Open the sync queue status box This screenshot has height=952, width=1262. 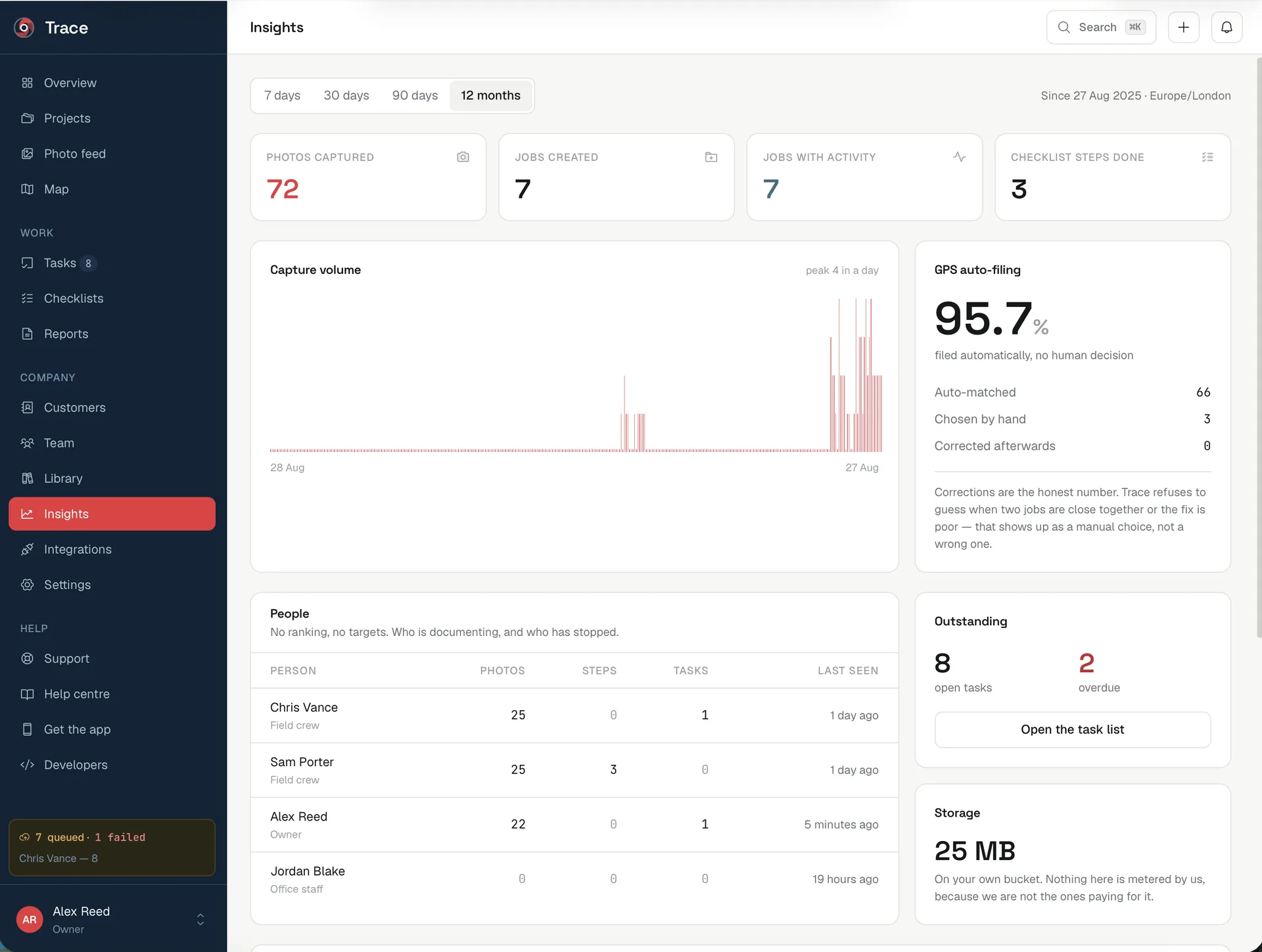pos(112,848)
